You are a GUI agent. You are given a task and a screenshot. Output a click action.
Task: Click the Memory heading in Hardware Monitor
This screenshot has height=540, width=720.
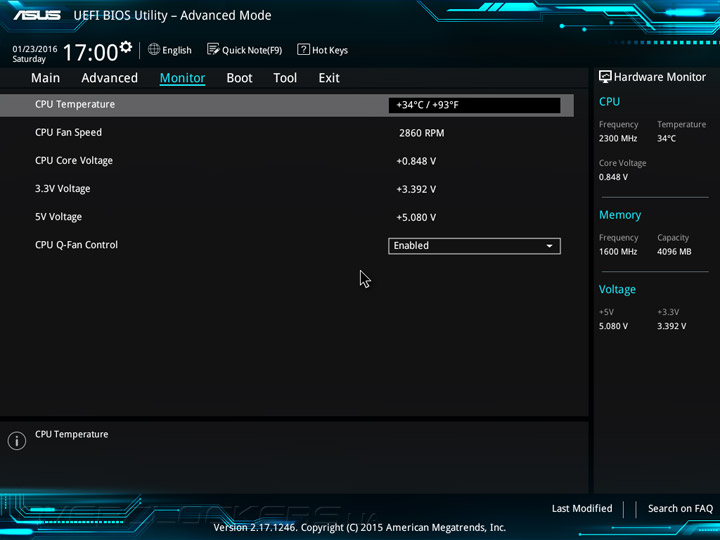[620, 215]
